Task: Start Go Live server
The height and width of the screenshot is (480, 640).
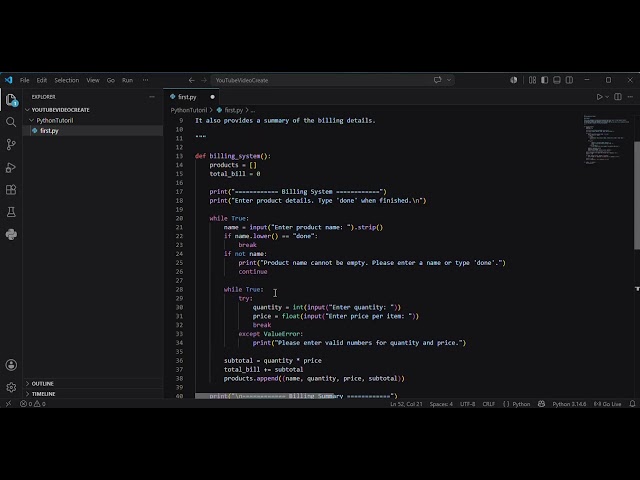Action: click(607, 404)
